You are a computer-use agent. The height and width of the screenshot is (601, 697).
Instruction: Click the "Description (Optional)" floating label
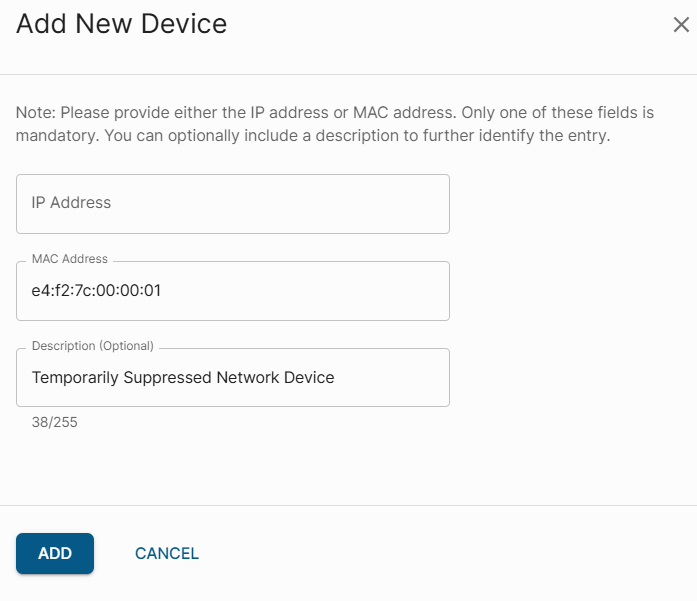[93, 346]
